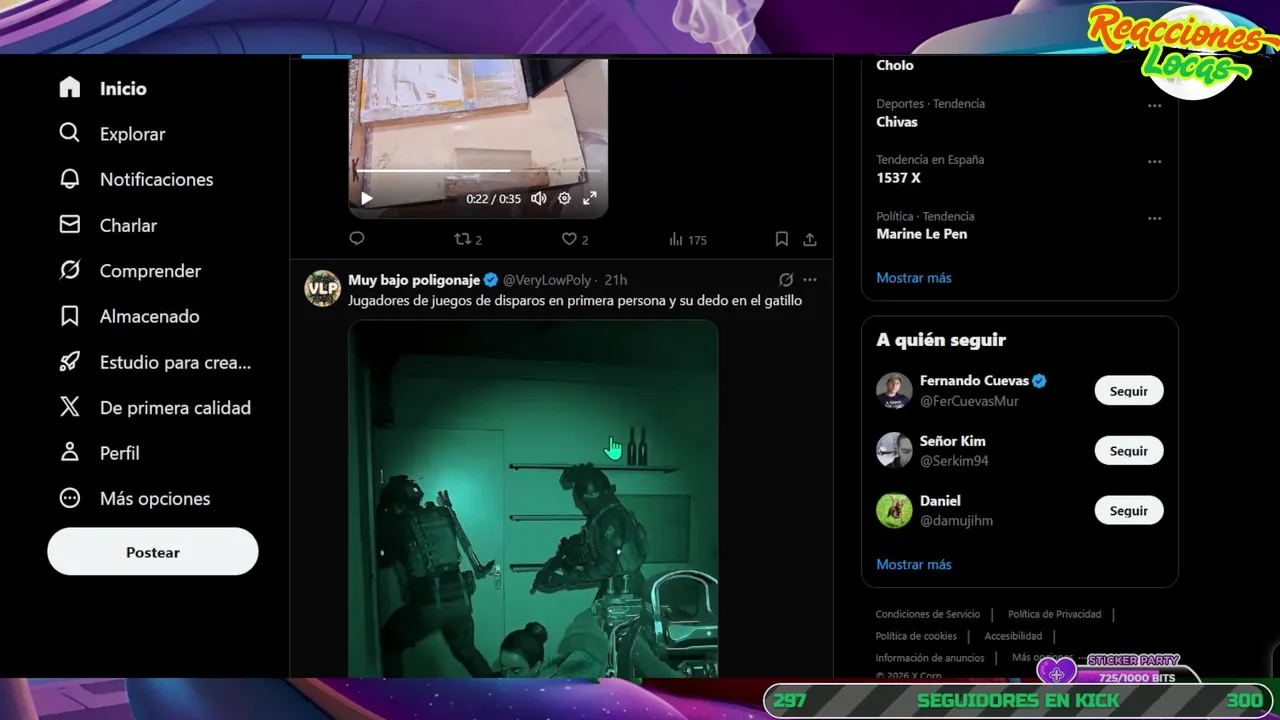Click the Inicio home icon
The width and height of the screenshot is (1280, 720).
69,88
